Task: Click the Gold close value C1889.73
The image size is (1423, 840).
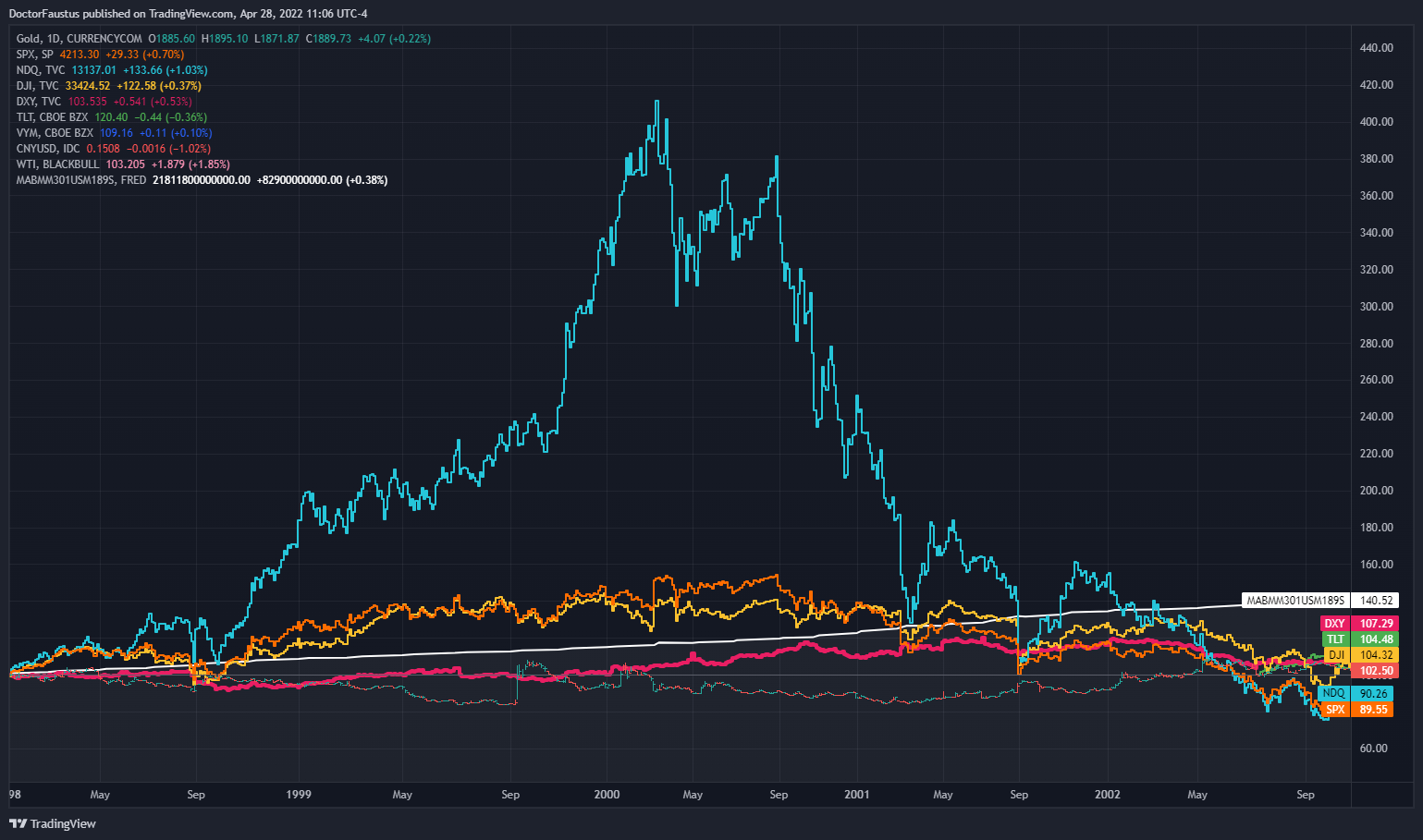Action: [x=329, y=39]
